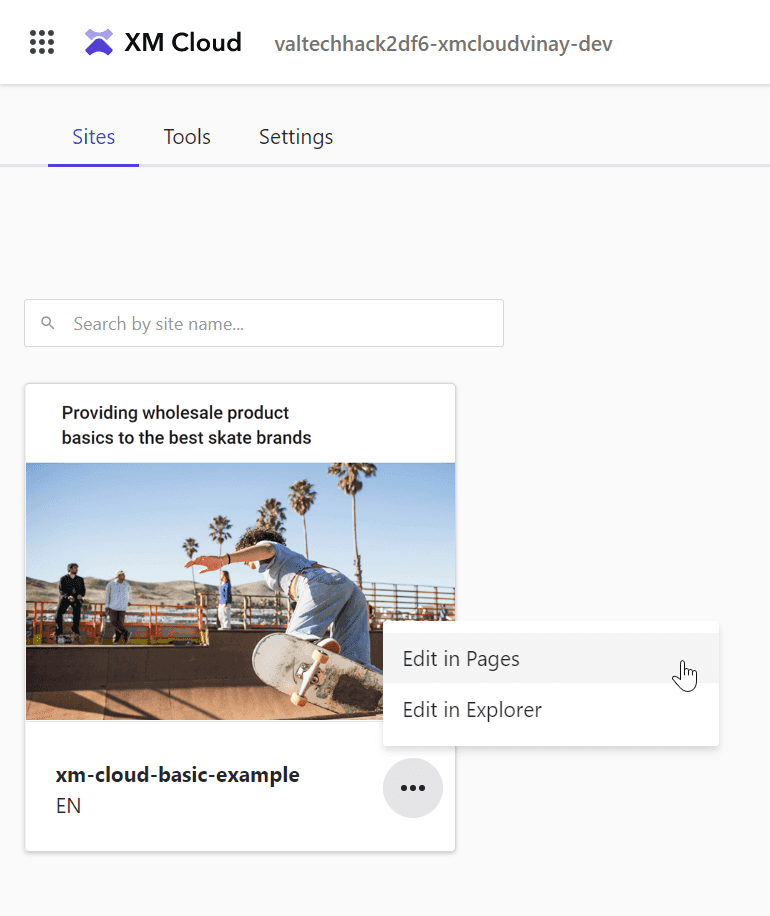Click the card headline about skate brands
This screenshot has height=916, width=770.
[186, 425]
